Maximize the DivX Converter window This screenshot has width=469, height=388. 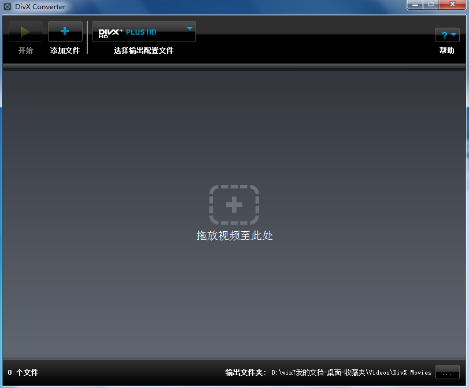(x=431, y=5)
